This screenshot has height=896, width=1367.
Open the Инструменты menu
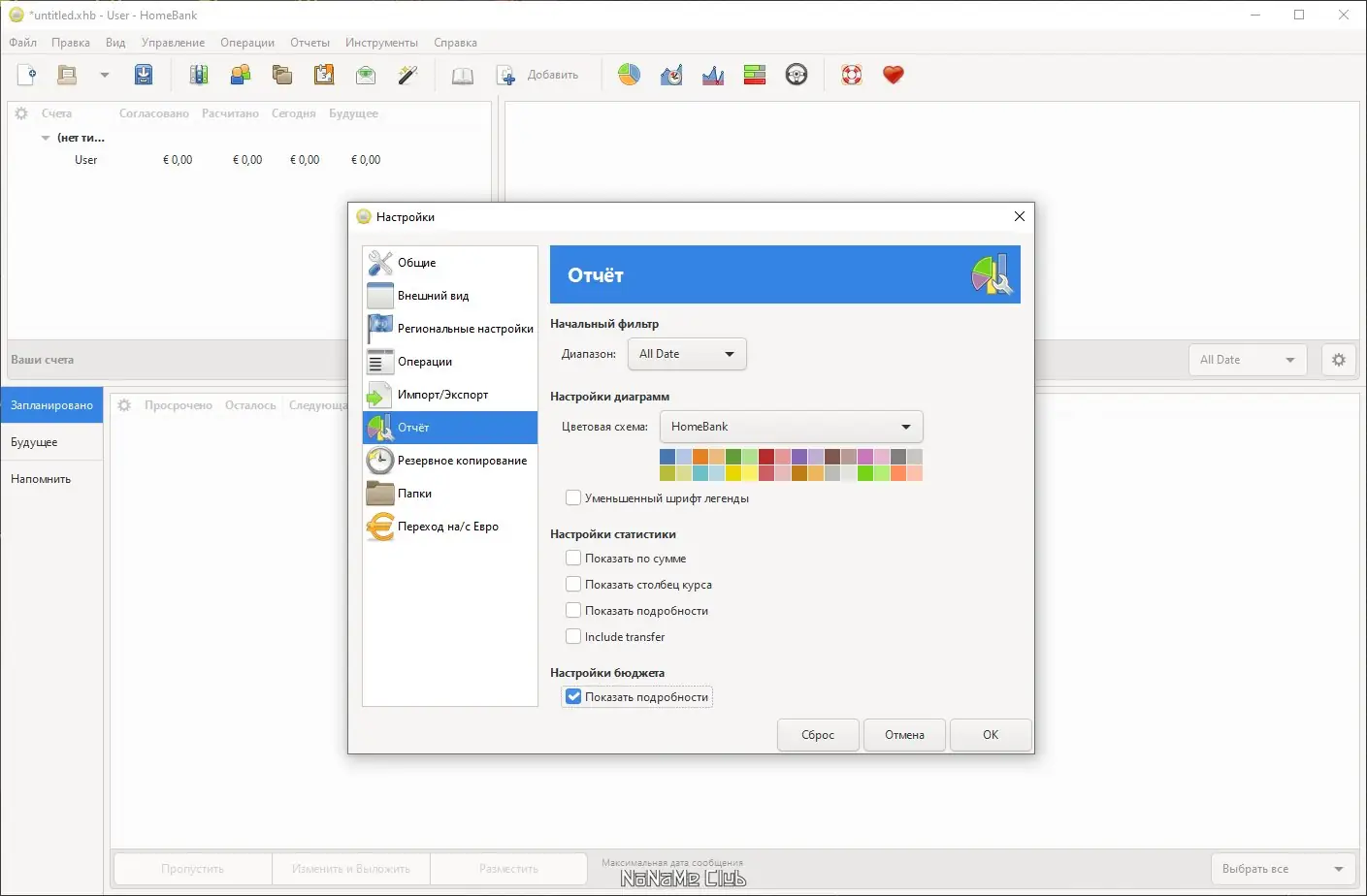pos(381,43)
